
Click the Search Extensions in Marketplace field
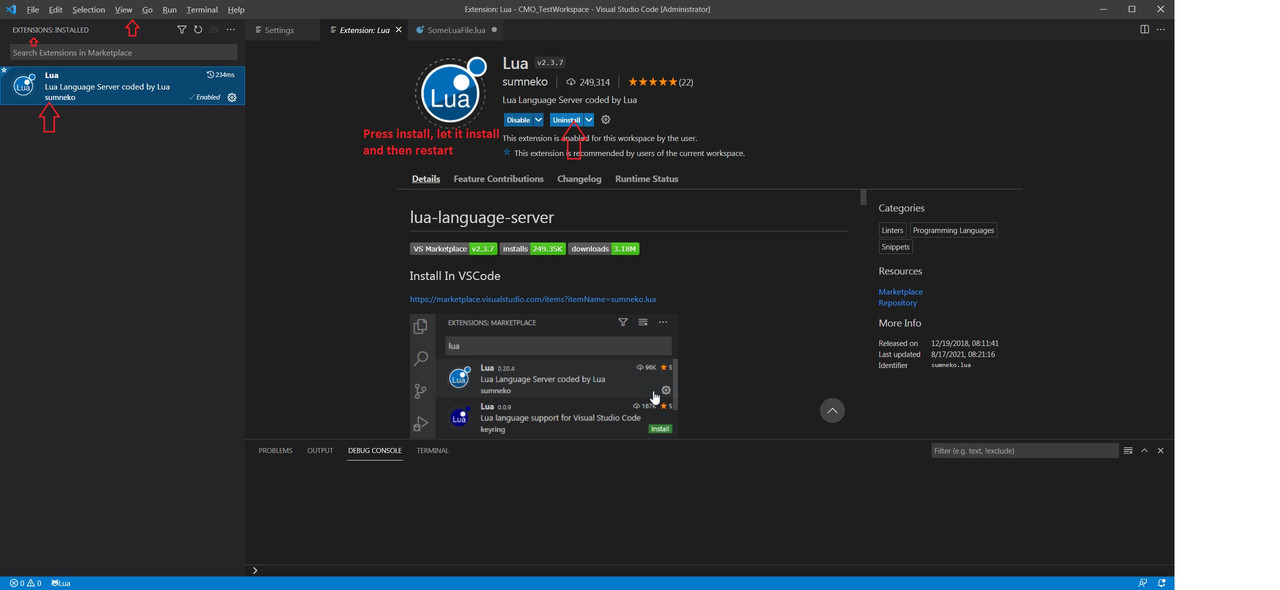tap(124, 52)
